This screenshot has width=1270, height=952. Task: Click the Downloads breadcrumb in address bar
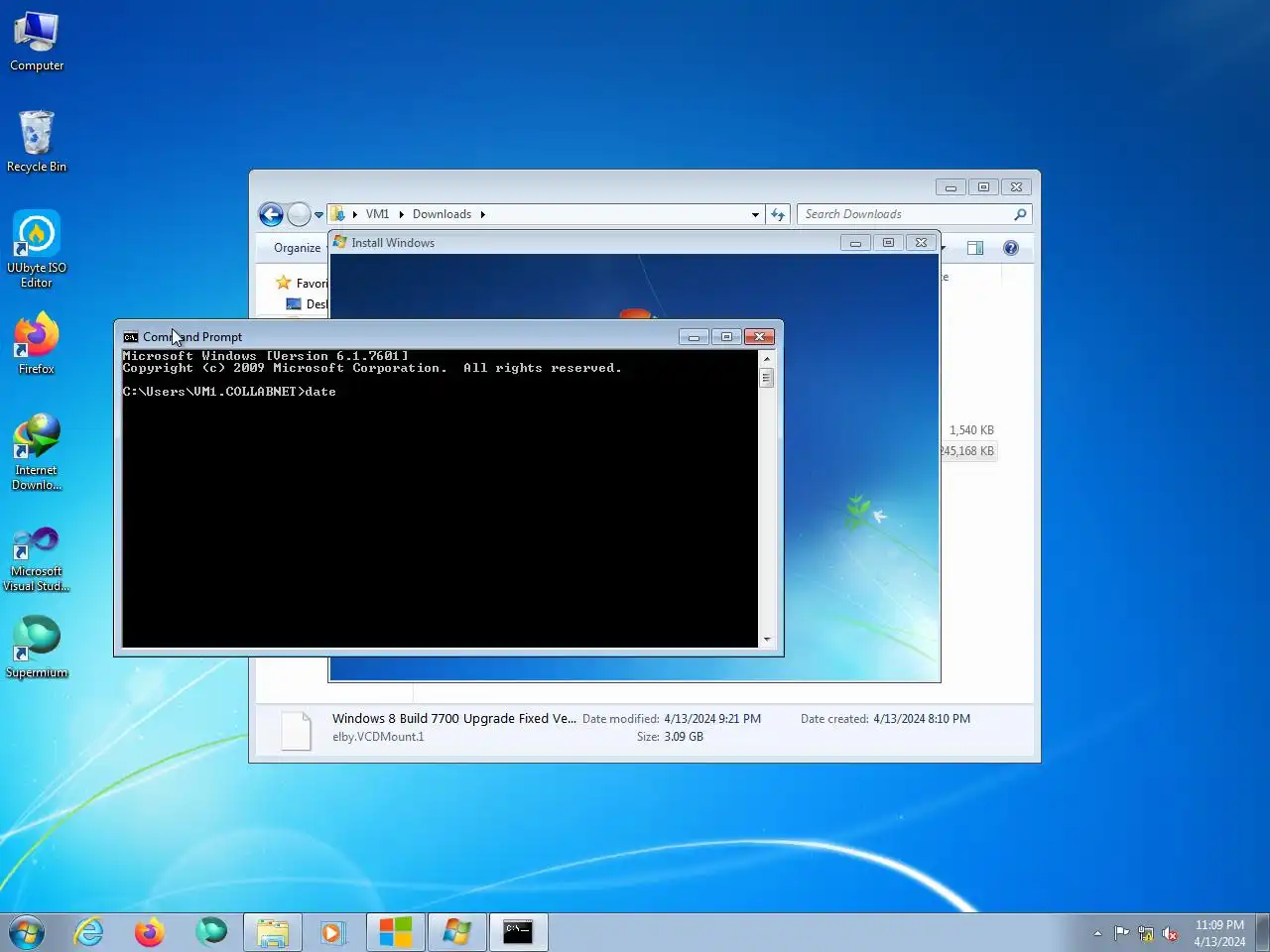[442, 214]
